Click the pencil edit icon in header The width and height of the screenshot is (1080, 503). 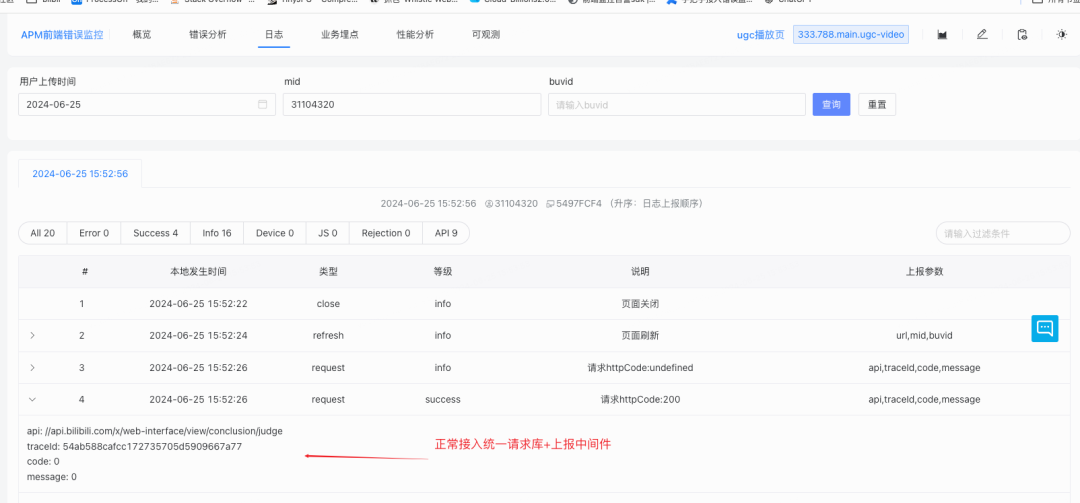[982, 34]
